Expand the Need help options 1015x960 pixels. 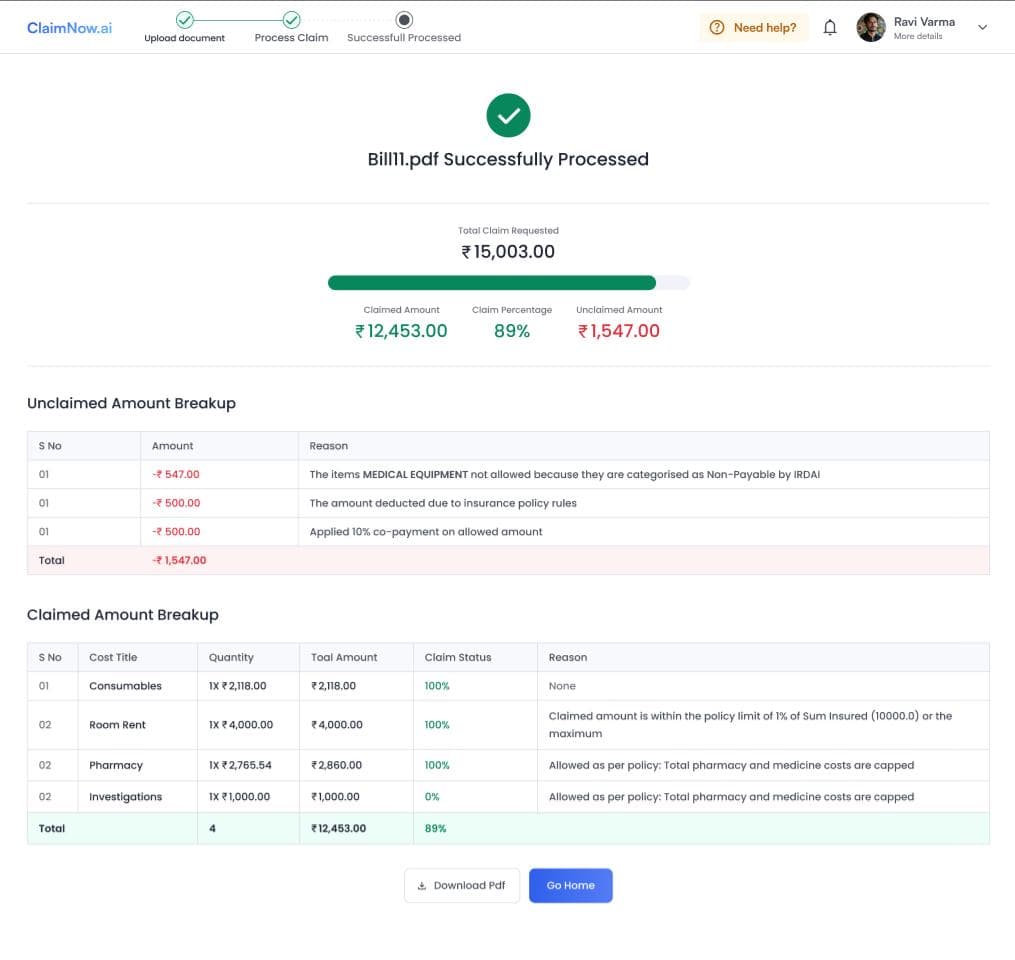753,27
